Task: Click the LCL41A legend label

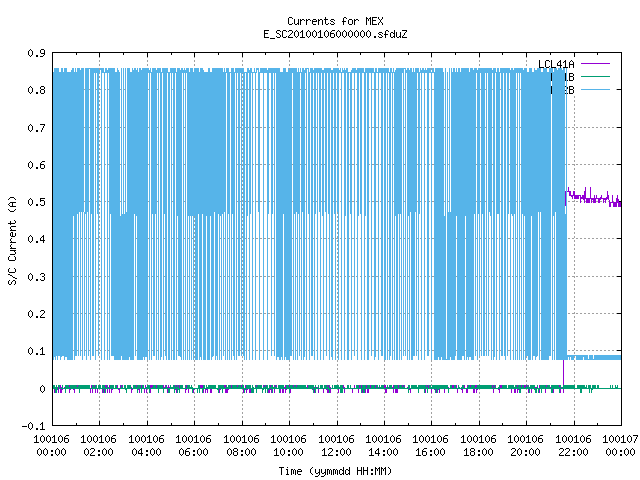Action: pos(556,64)
